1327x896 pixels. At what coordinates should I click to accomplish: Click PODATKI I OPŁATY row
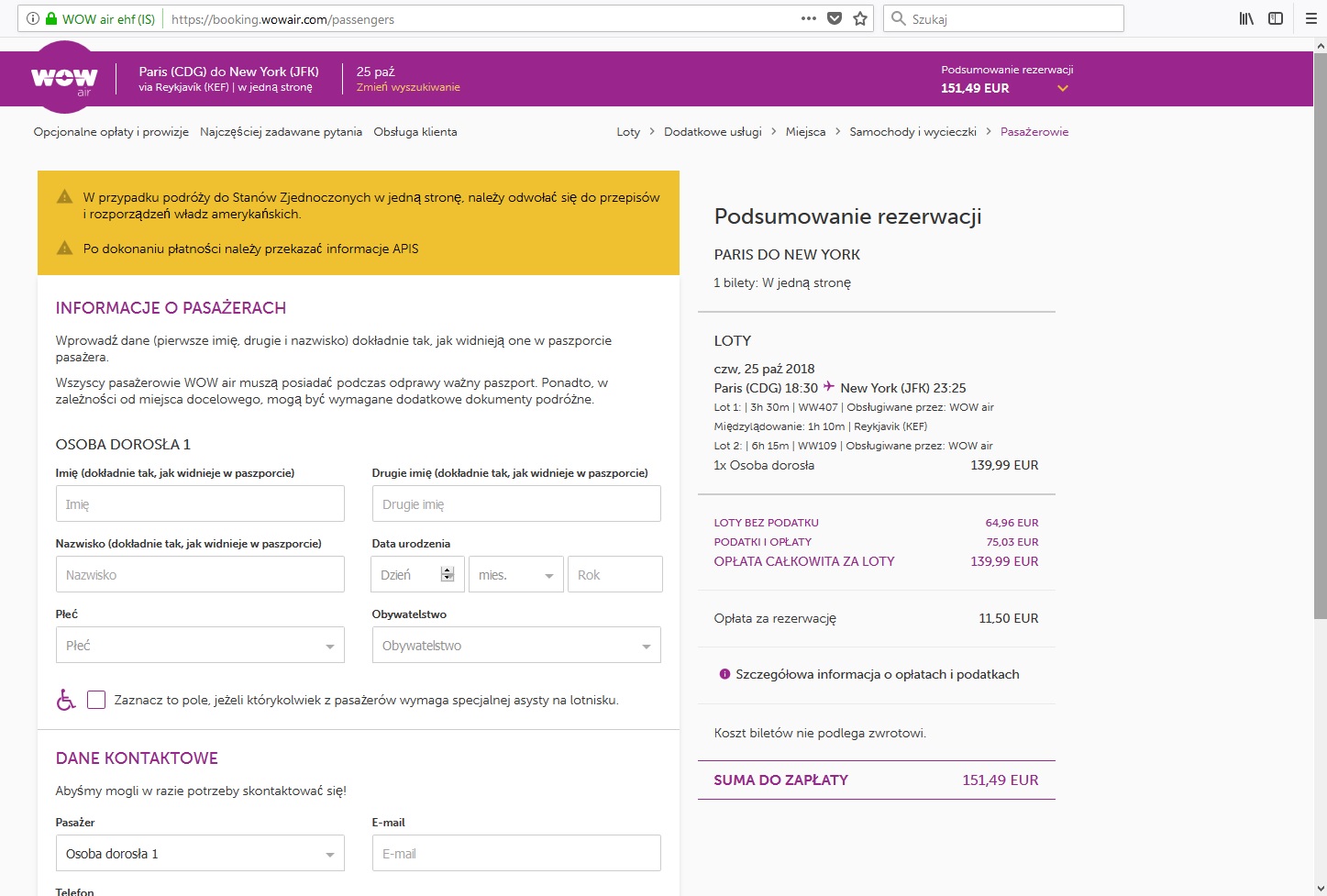(876, 542)
